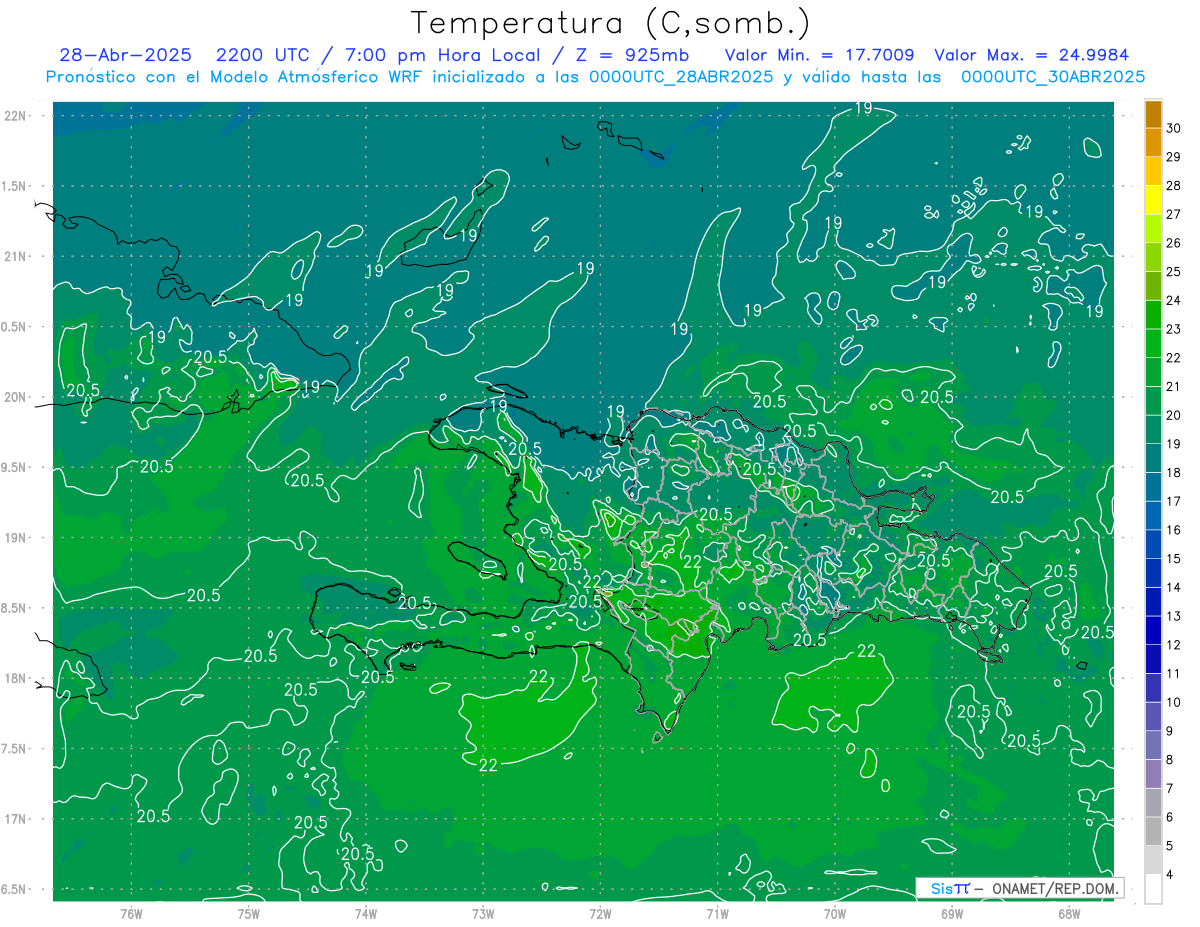Click the 17N latitude axis label

[15, 819]
